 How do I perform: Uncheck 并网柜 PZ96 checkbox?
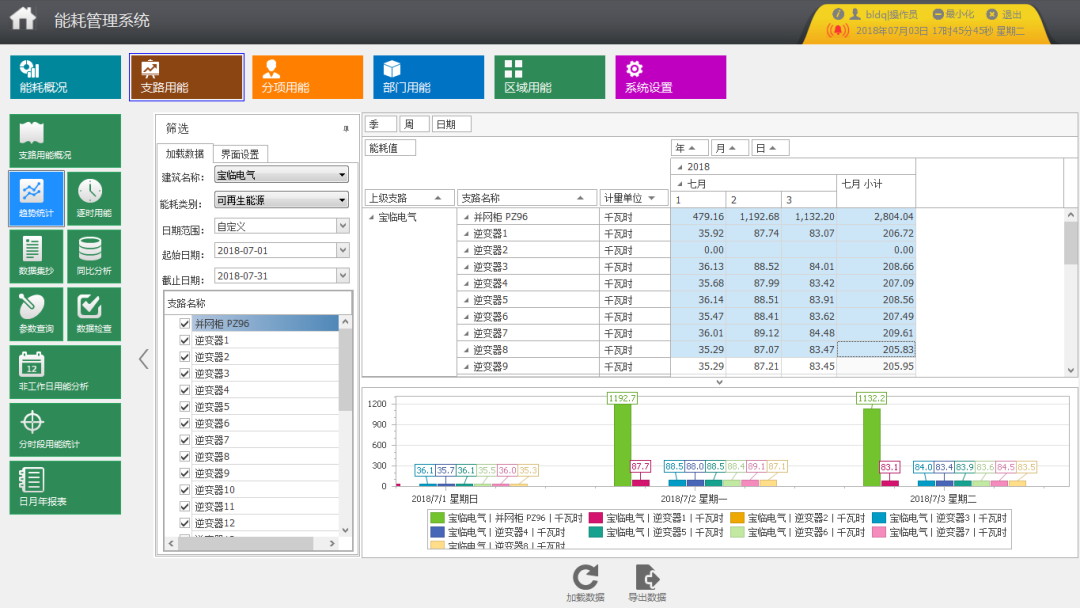tap(184, 324)
